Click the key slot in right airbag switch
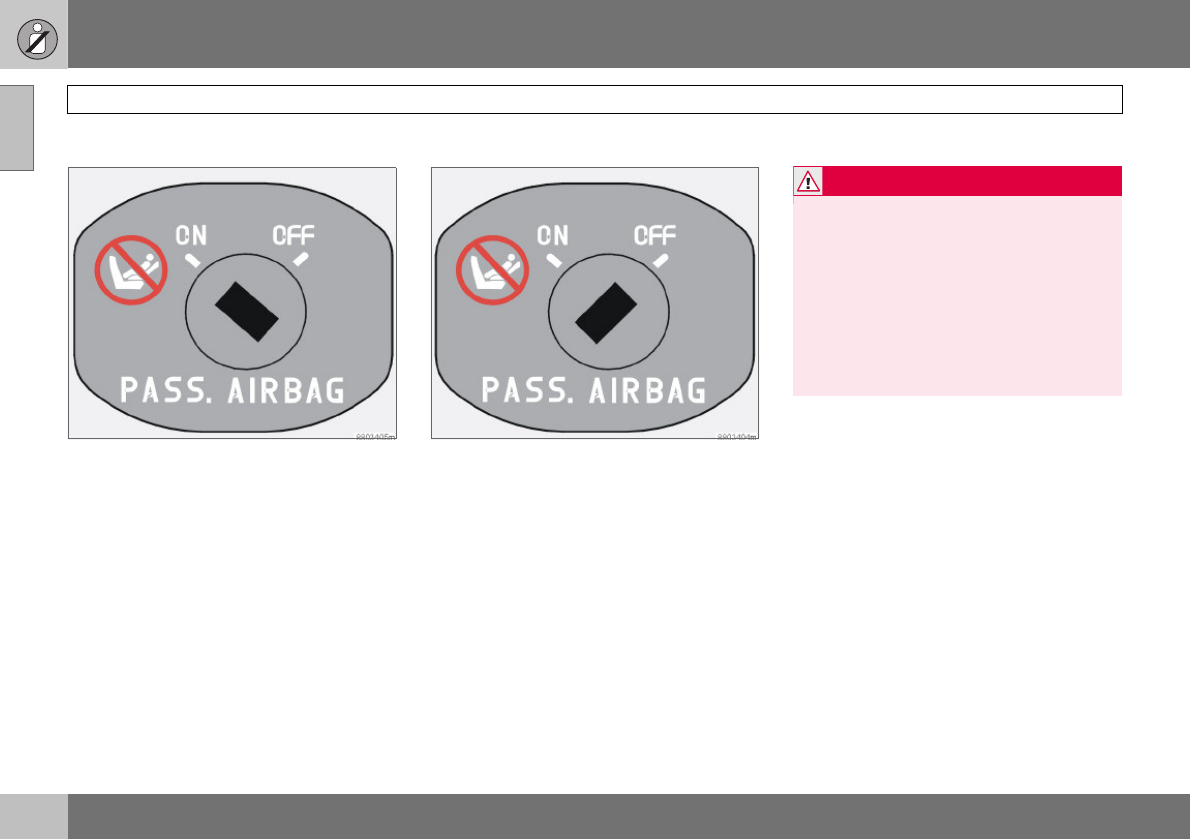The image size is (1190, 840). click(606, 313)
